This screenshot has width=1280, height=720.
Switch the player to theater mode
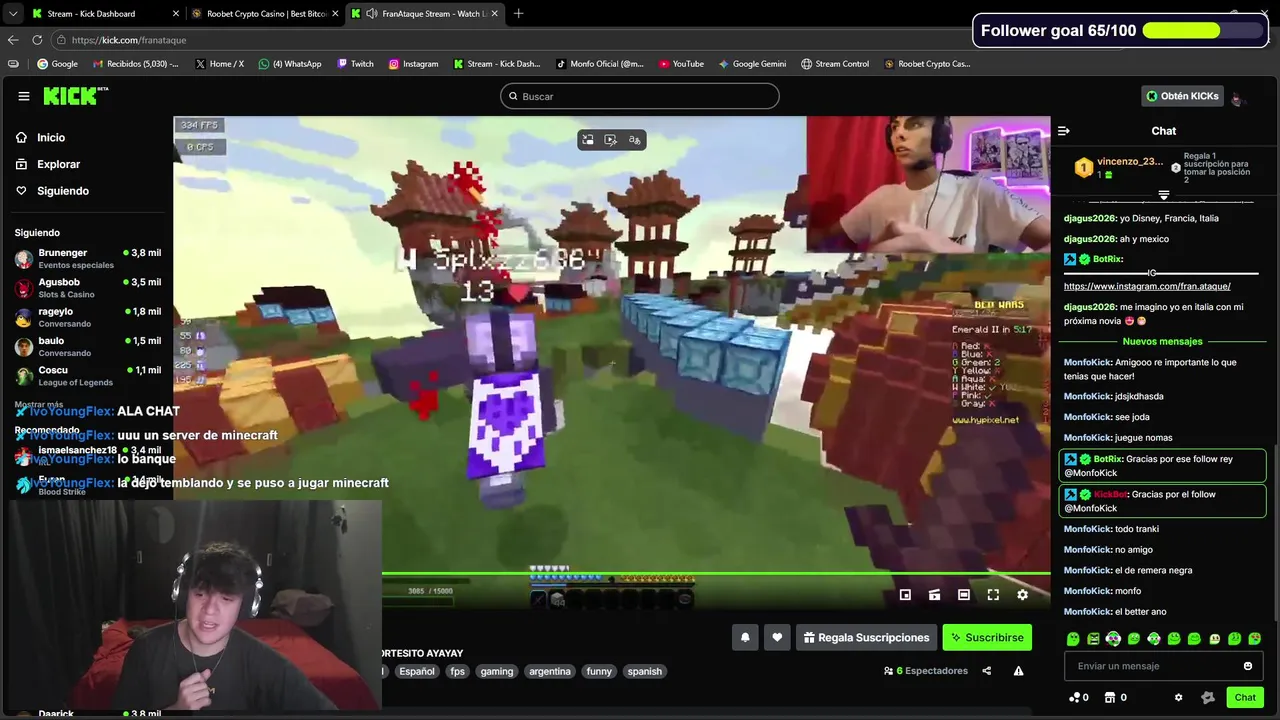pyautogui.click(x=964, y=595)
